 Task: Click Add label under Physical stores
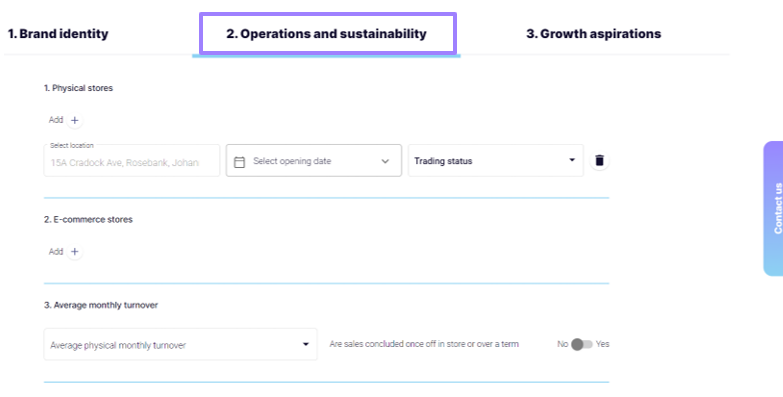click(56, 120)
